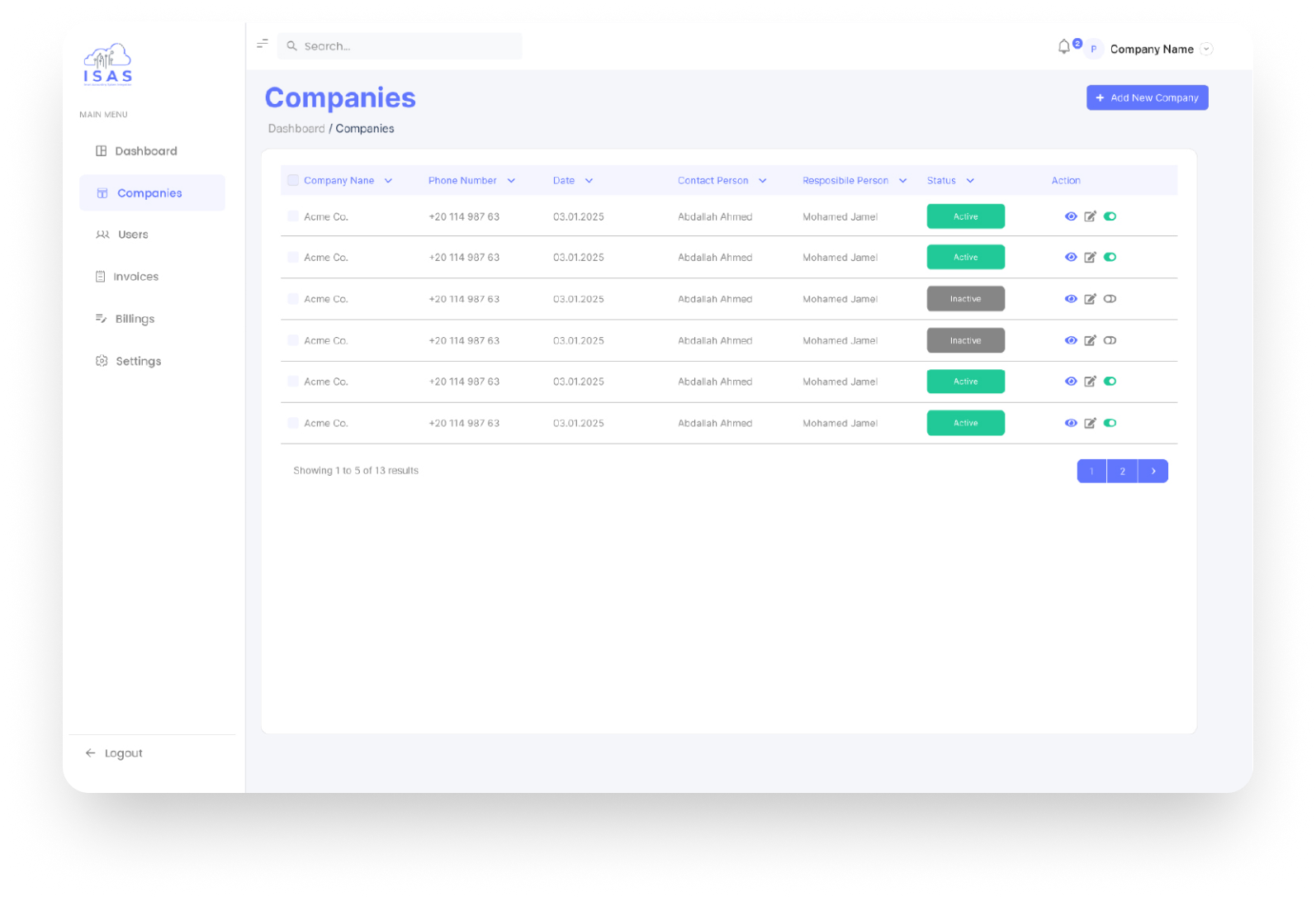Open Invoices from the sidebar menu
The image size is (1316, 897).
pyautogui.click(x=135, y=277)
